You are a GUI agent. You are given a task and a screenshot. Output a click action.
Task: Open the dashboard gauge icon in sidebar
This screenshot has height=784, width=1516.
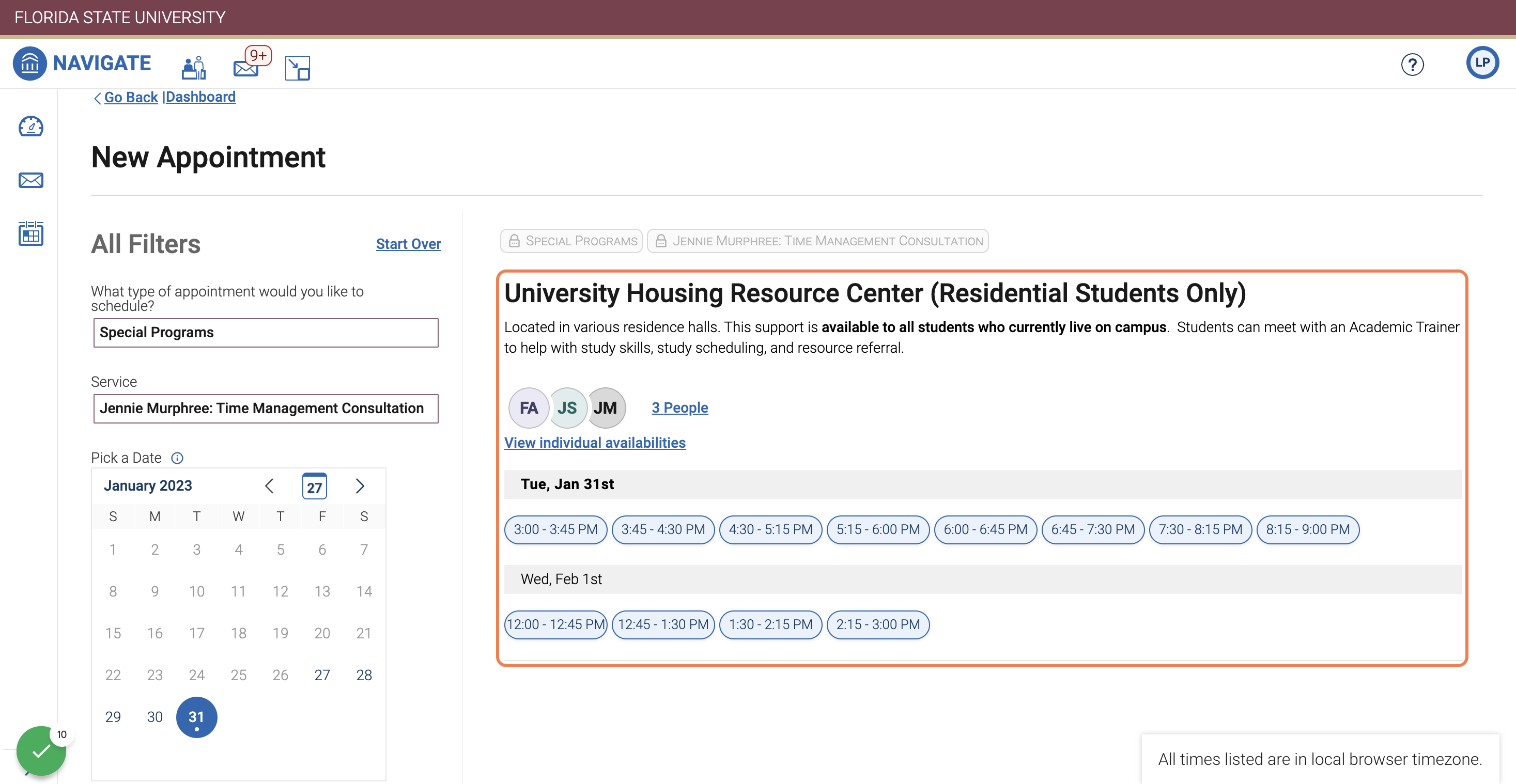point(30,127)
